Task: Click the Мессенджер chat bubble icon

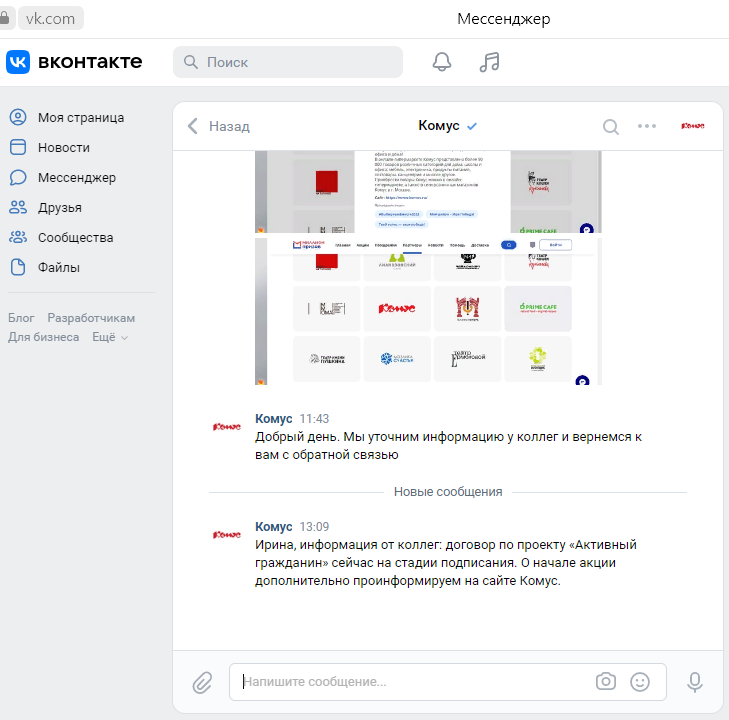Action: [x=18, y=177]
